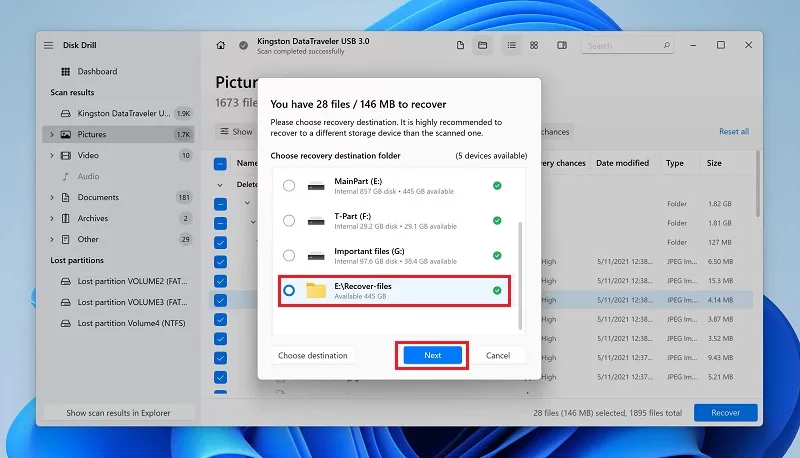
Task: Select T-Part (F:) radio button
Action: tap(289, 220)
